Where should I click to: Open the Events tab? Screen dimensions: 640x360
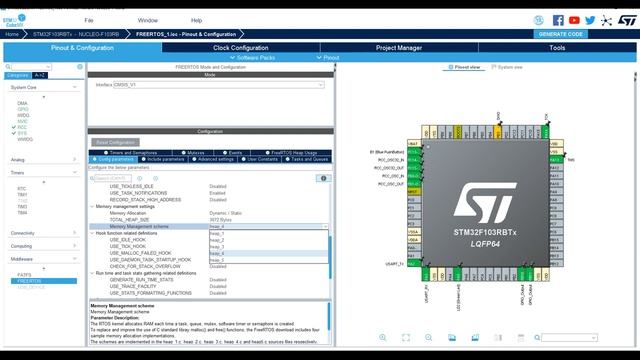click(233, 153)
